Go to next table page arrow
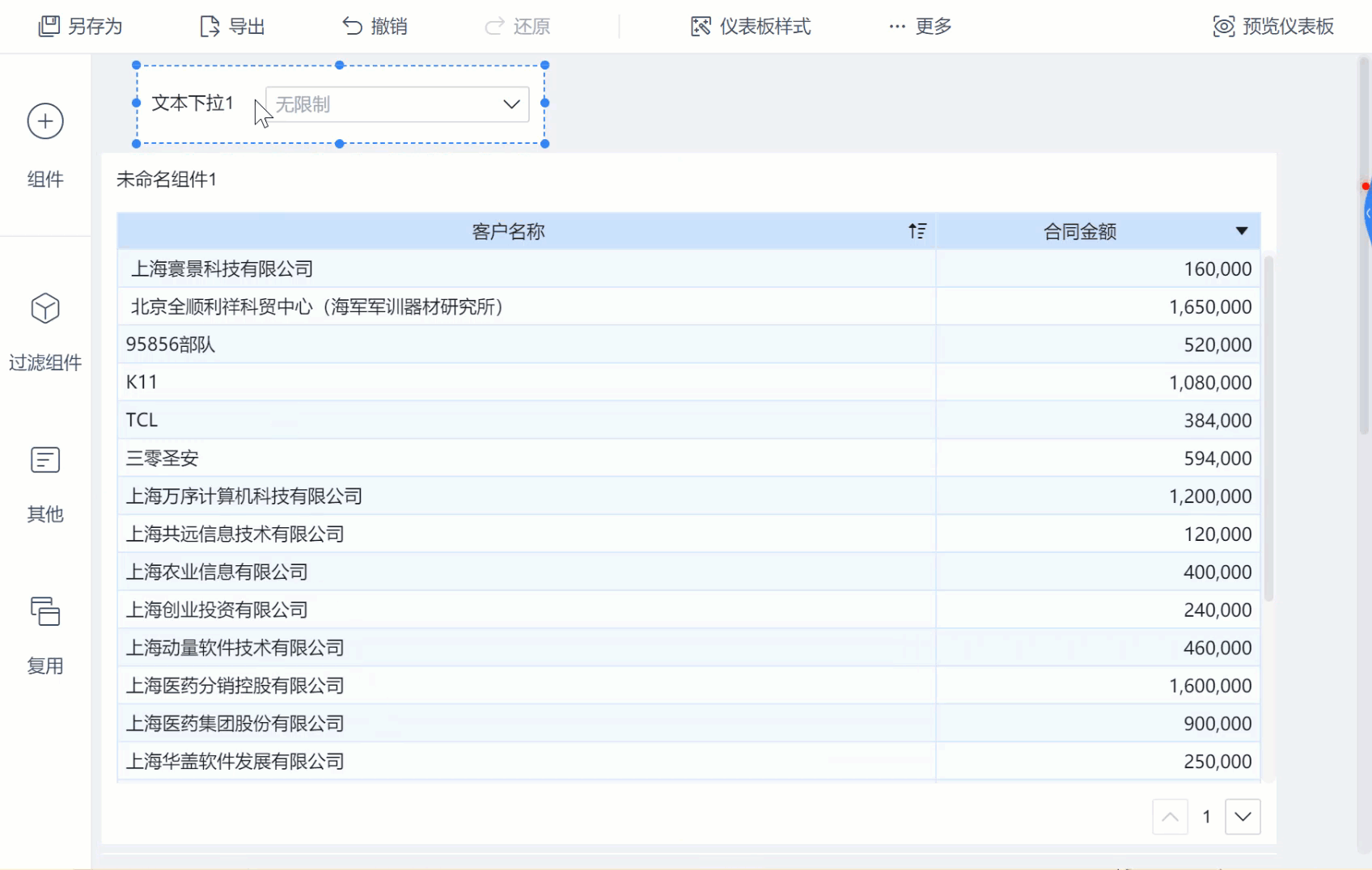 click(x=1243, y=817)
